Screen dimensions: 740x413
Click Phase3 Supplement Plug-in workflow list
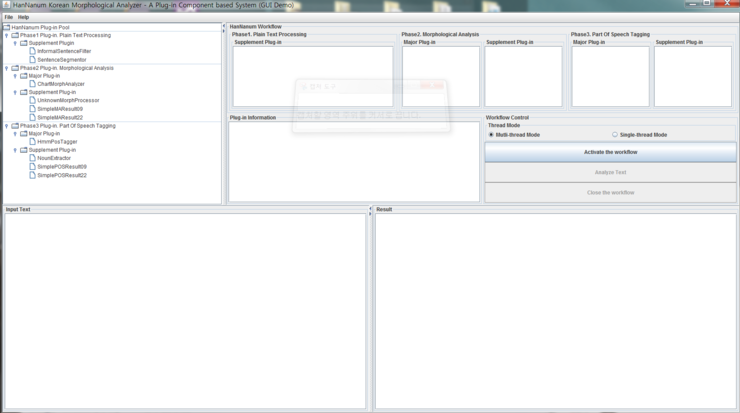pyautogui.click(x=693, y=76)
